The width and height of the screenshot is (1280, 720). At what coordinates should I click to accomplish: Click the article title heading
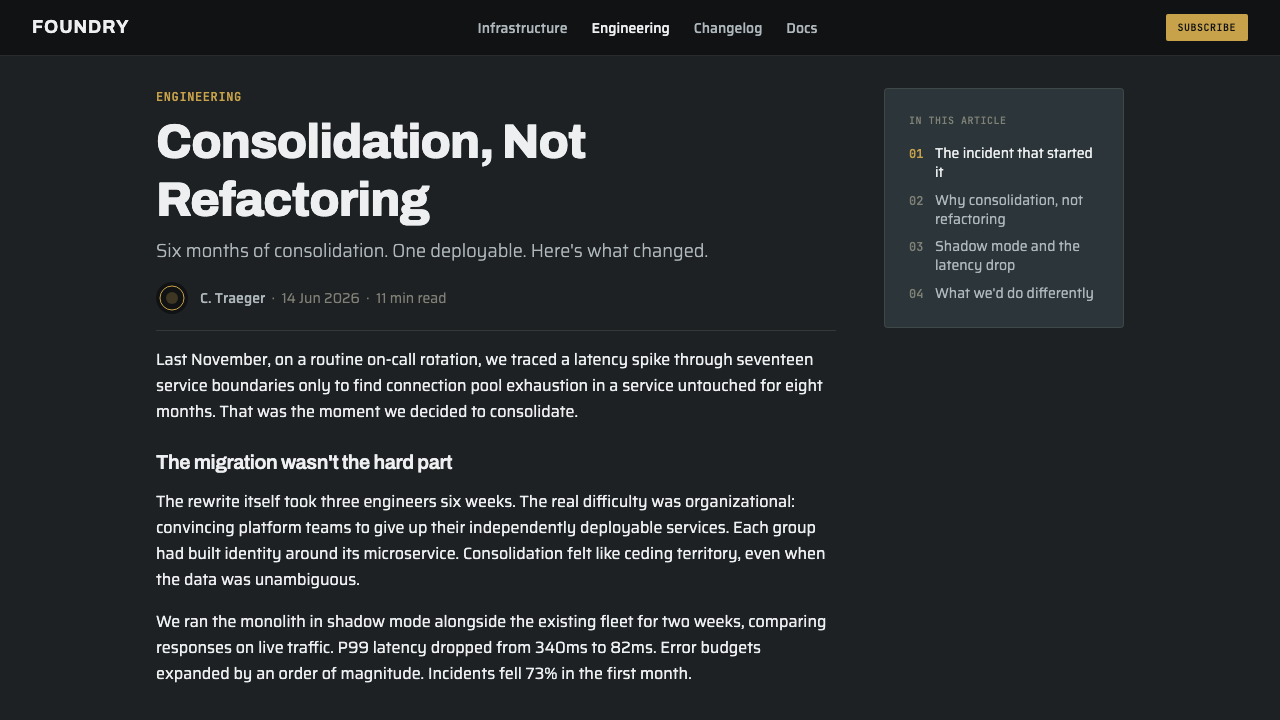[x=371, y=170]
